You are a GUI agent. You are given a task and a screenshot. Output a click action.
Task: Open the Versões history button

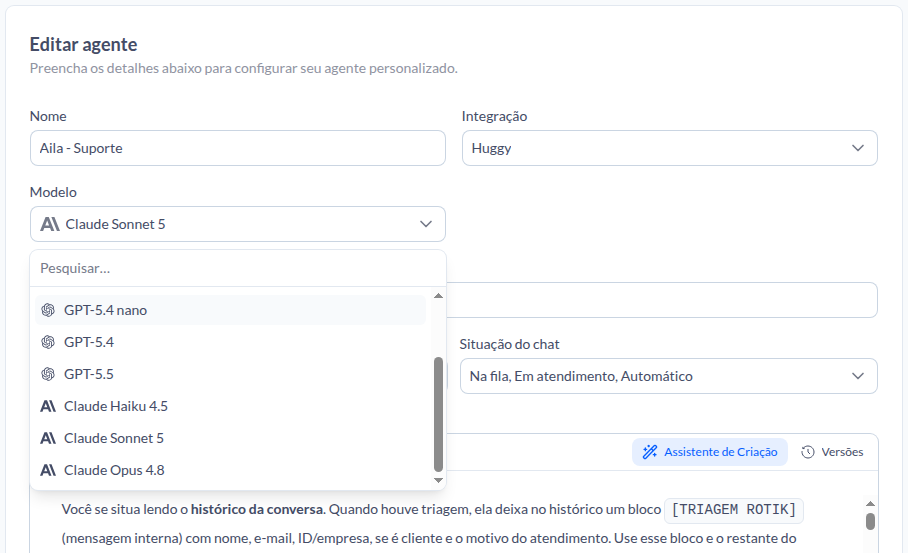click(x=832, y=452)
